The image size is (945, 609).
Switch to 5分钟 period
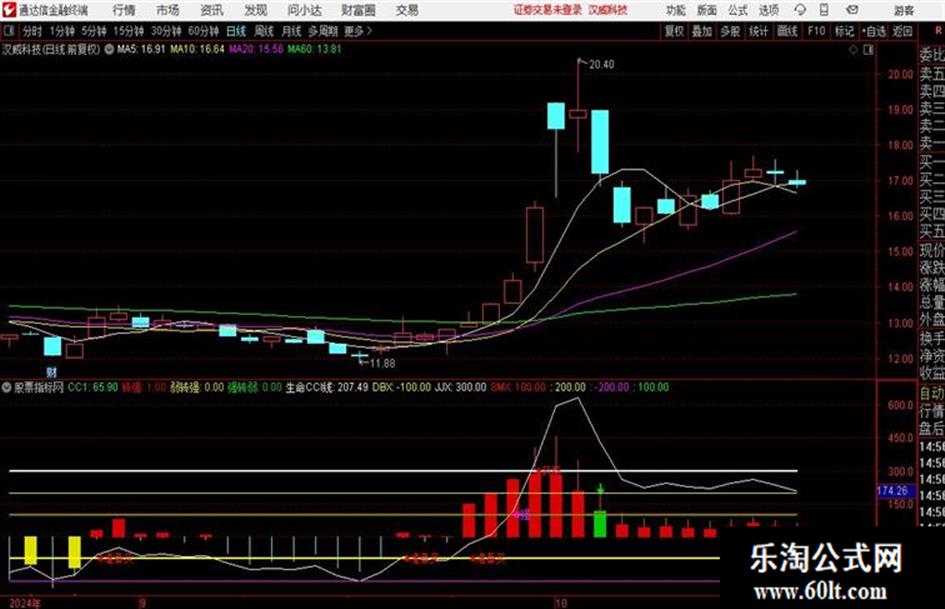pyautogui.click(x=93, y=31)
